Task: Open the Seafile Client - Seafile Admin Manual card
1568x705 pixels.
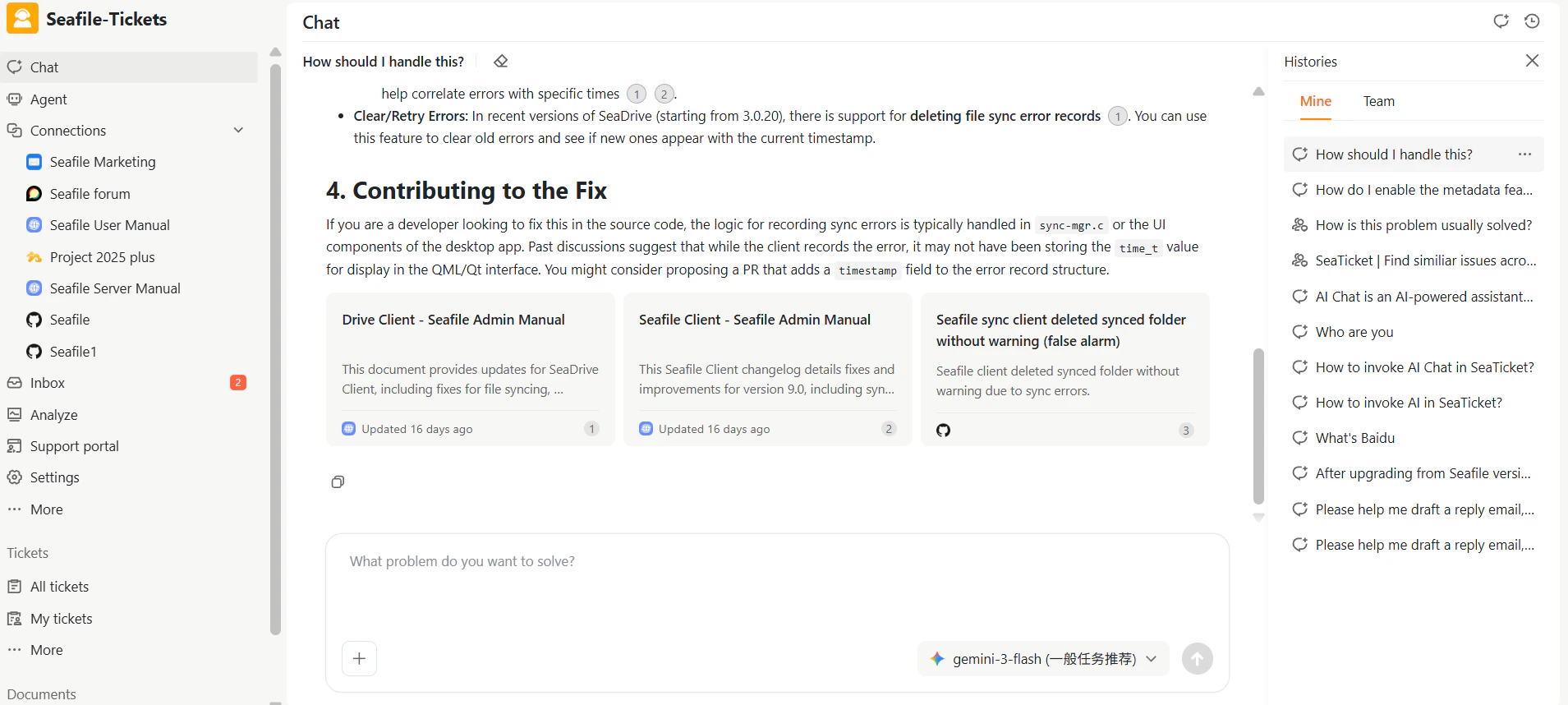Action: tap(768, 370)
